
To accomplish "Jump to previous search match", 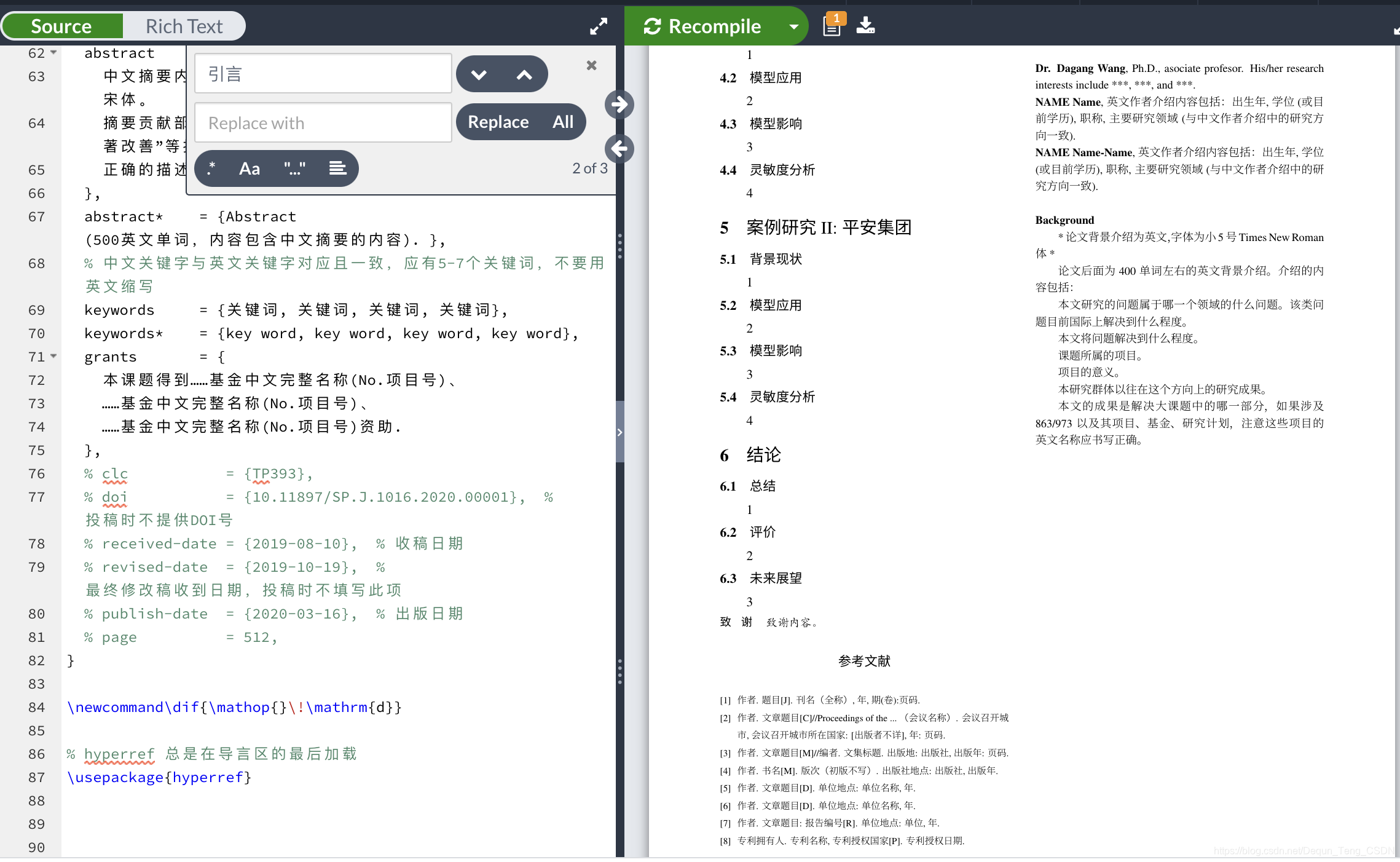I will point(524,74).
